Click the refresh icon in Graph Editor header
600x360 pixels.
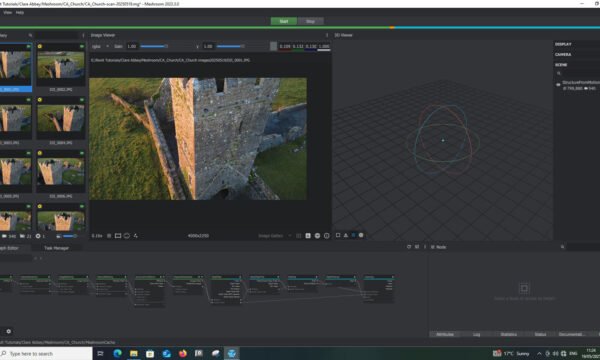coord(409,247)
